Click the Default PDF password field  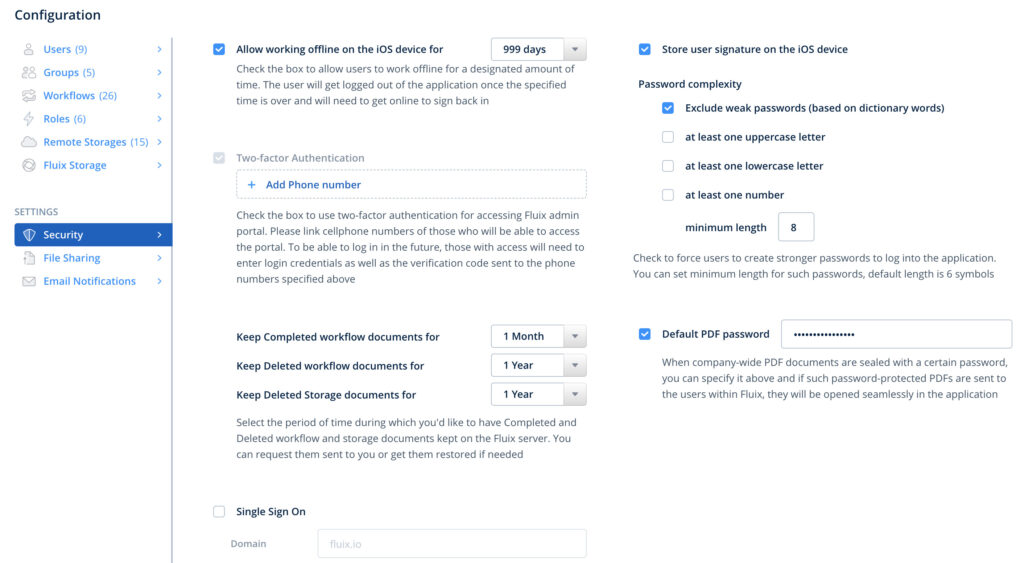(895, 334)
